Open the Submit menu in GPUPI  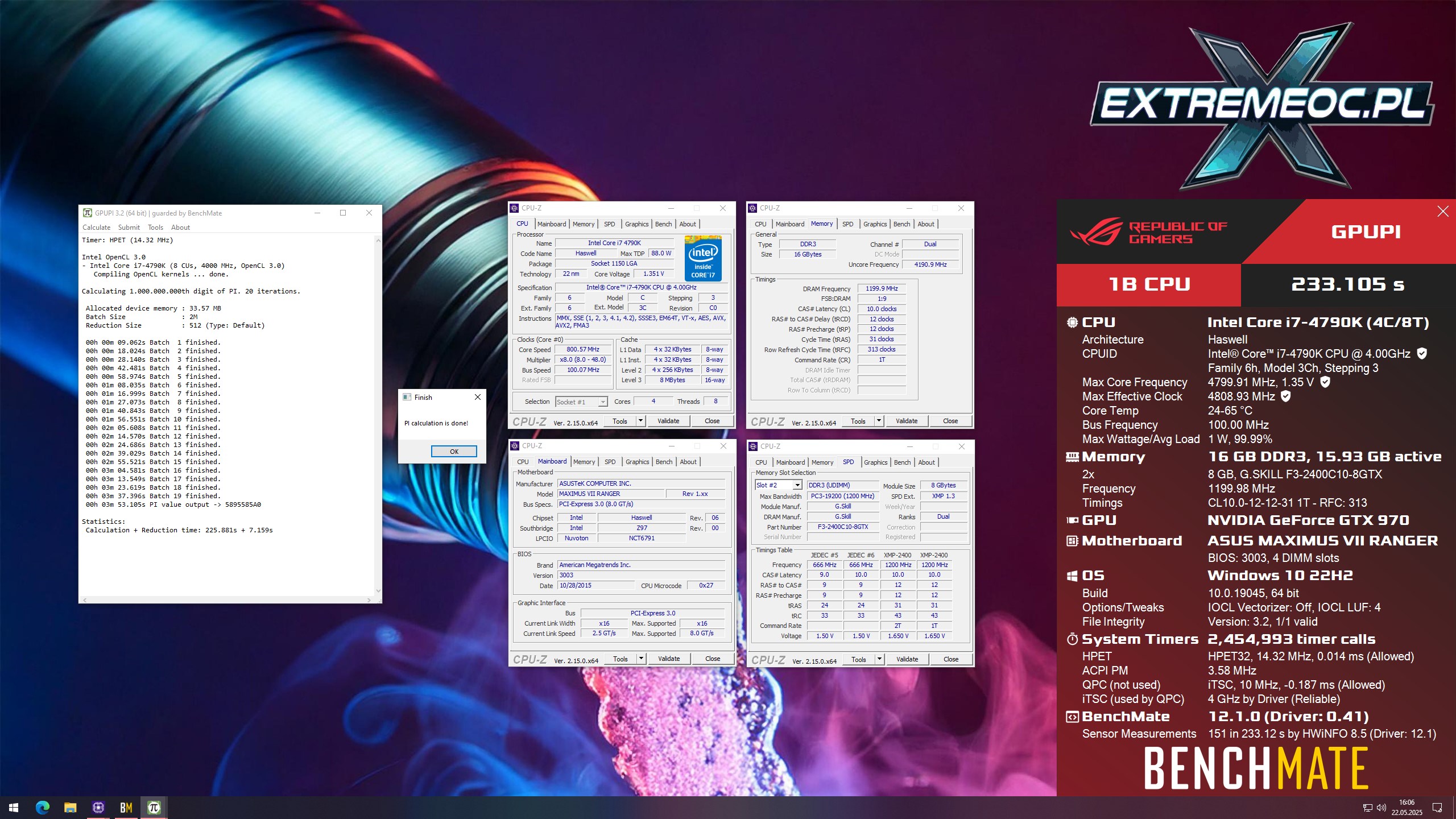point(129,227)
